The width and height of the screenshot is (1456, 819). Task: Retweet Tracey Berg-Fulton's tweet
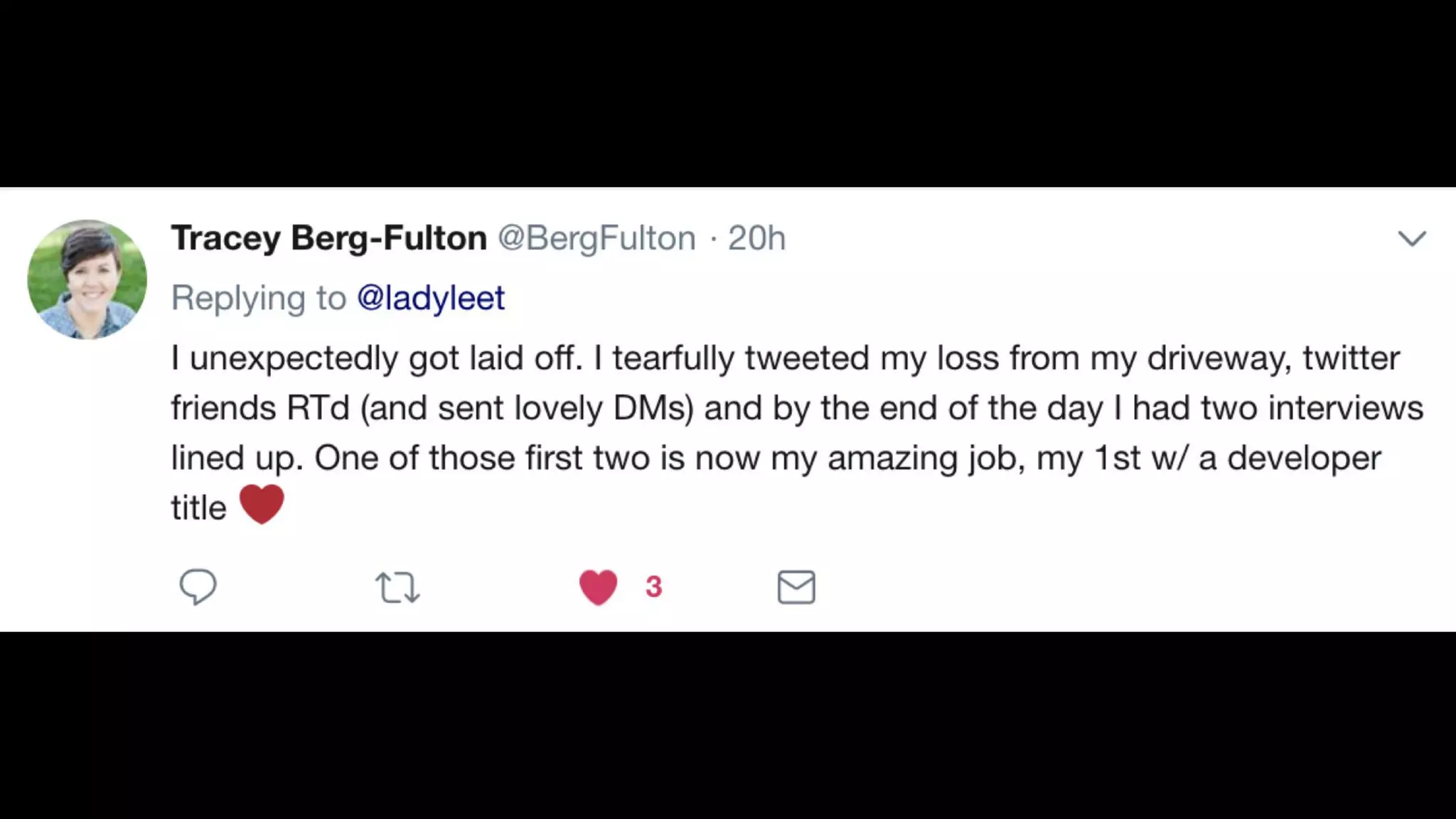[397, 587]
